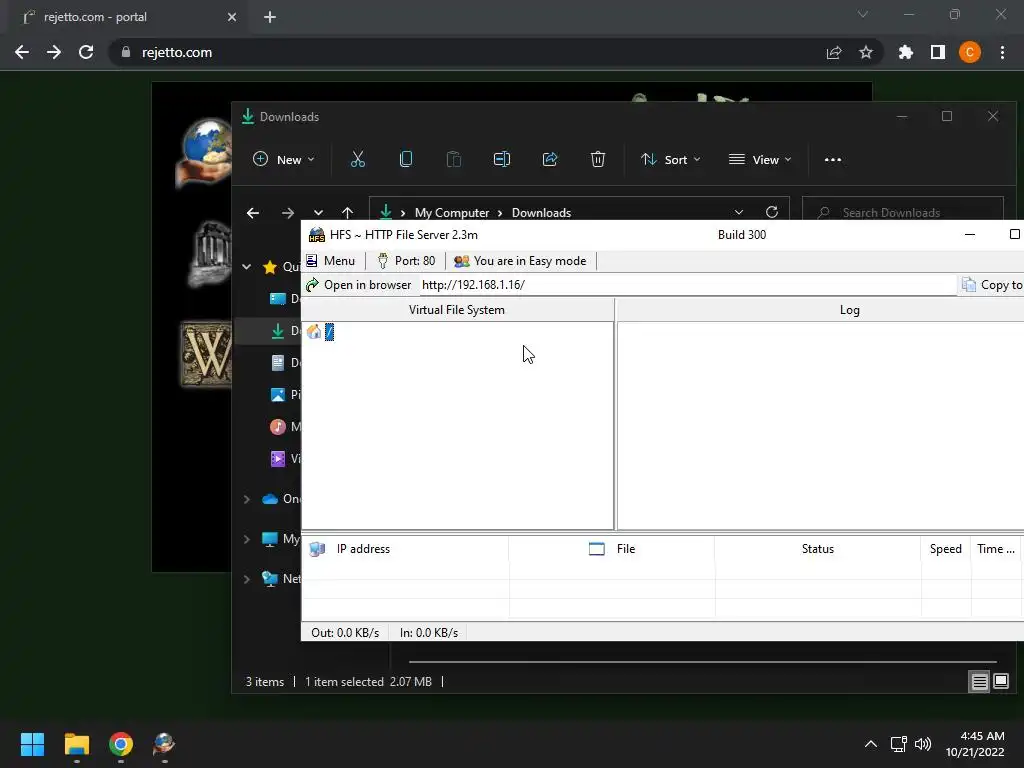1024x768 pixels.
Task: Switch Explorer to details view layout
Action: pos(980,682)
